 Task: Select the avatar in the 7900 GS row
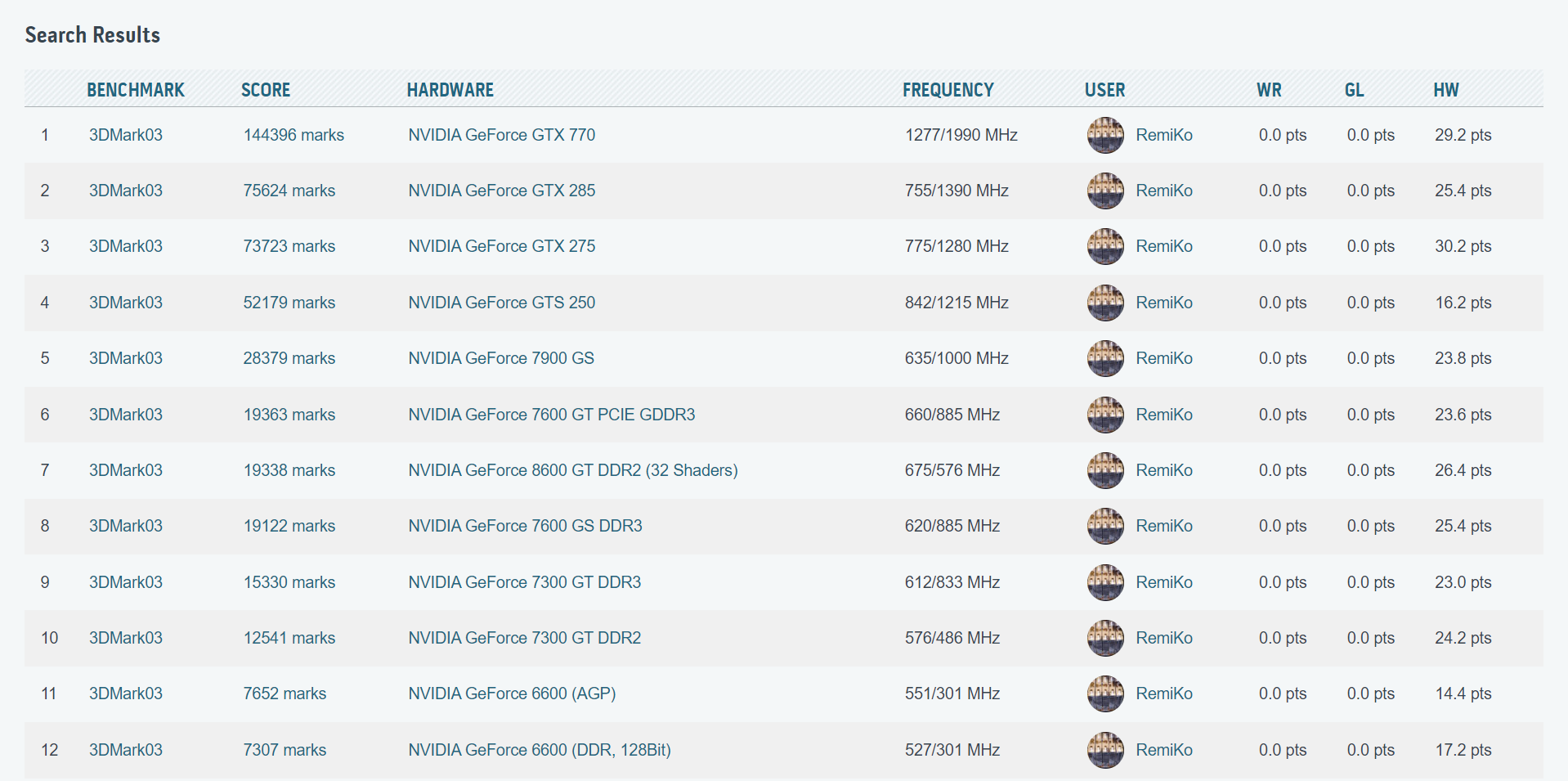point(1104,358)
